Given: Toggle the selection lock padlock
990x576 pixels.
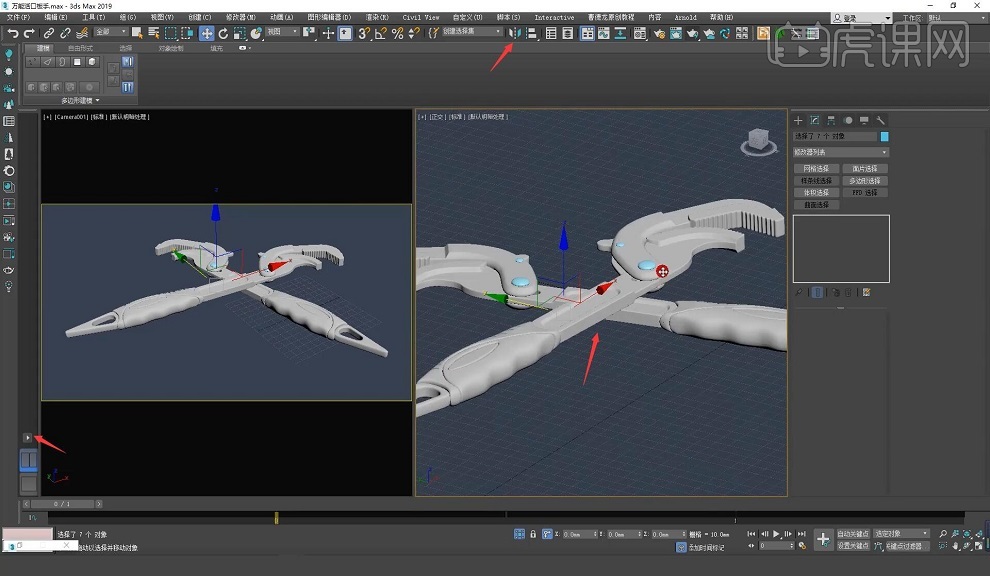Looking at the screenshot, I should point(532,534).
